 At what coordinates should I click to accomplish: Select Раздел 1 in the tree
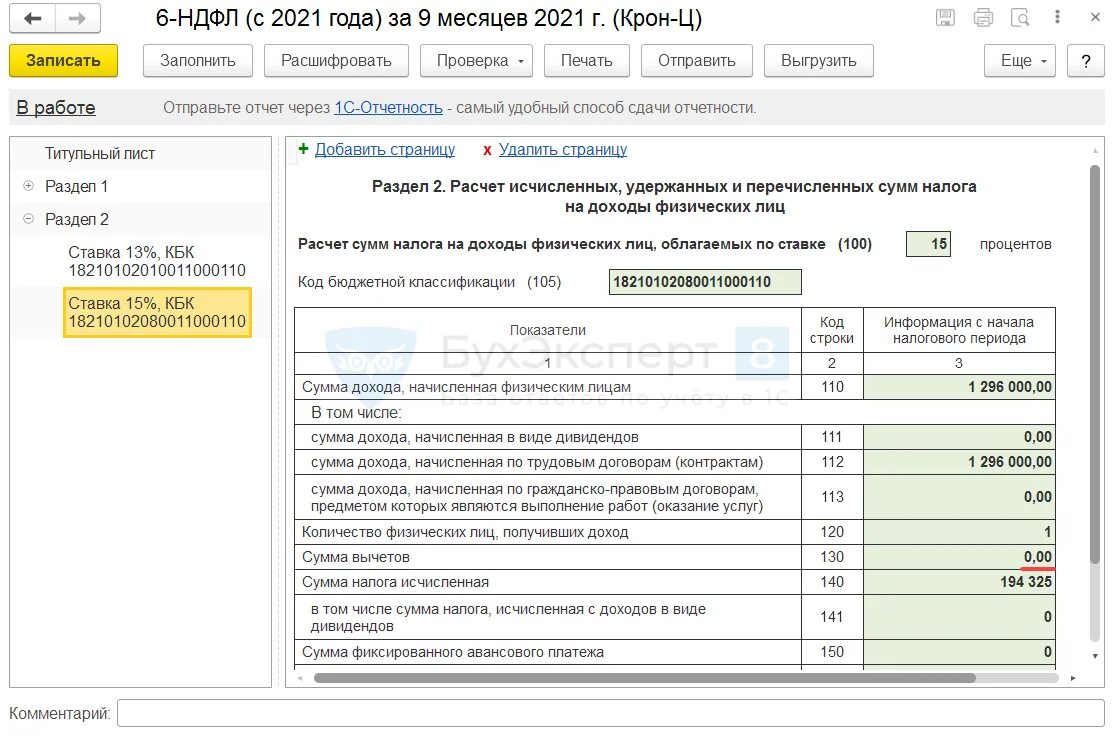(x=77, y=186)
